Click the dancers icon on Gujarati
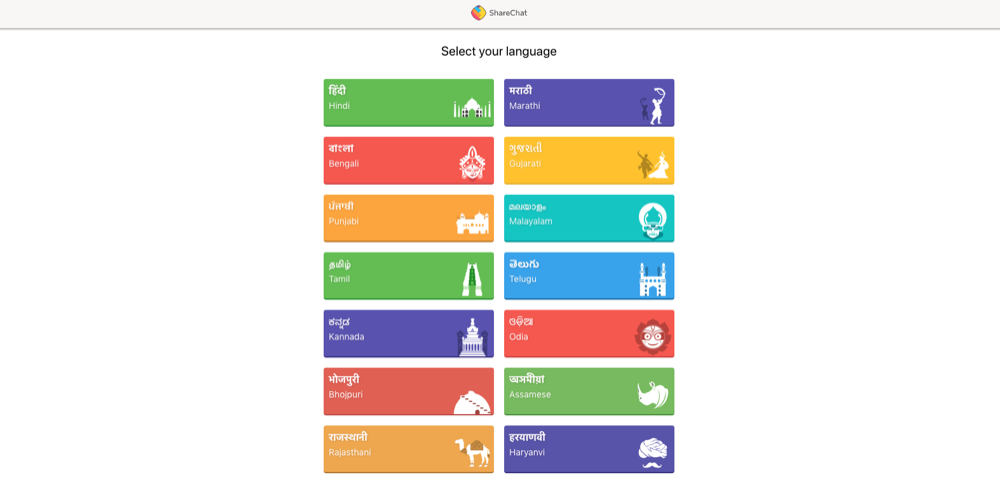Screen dimensions: 1000x481 [x=653, y=164]
